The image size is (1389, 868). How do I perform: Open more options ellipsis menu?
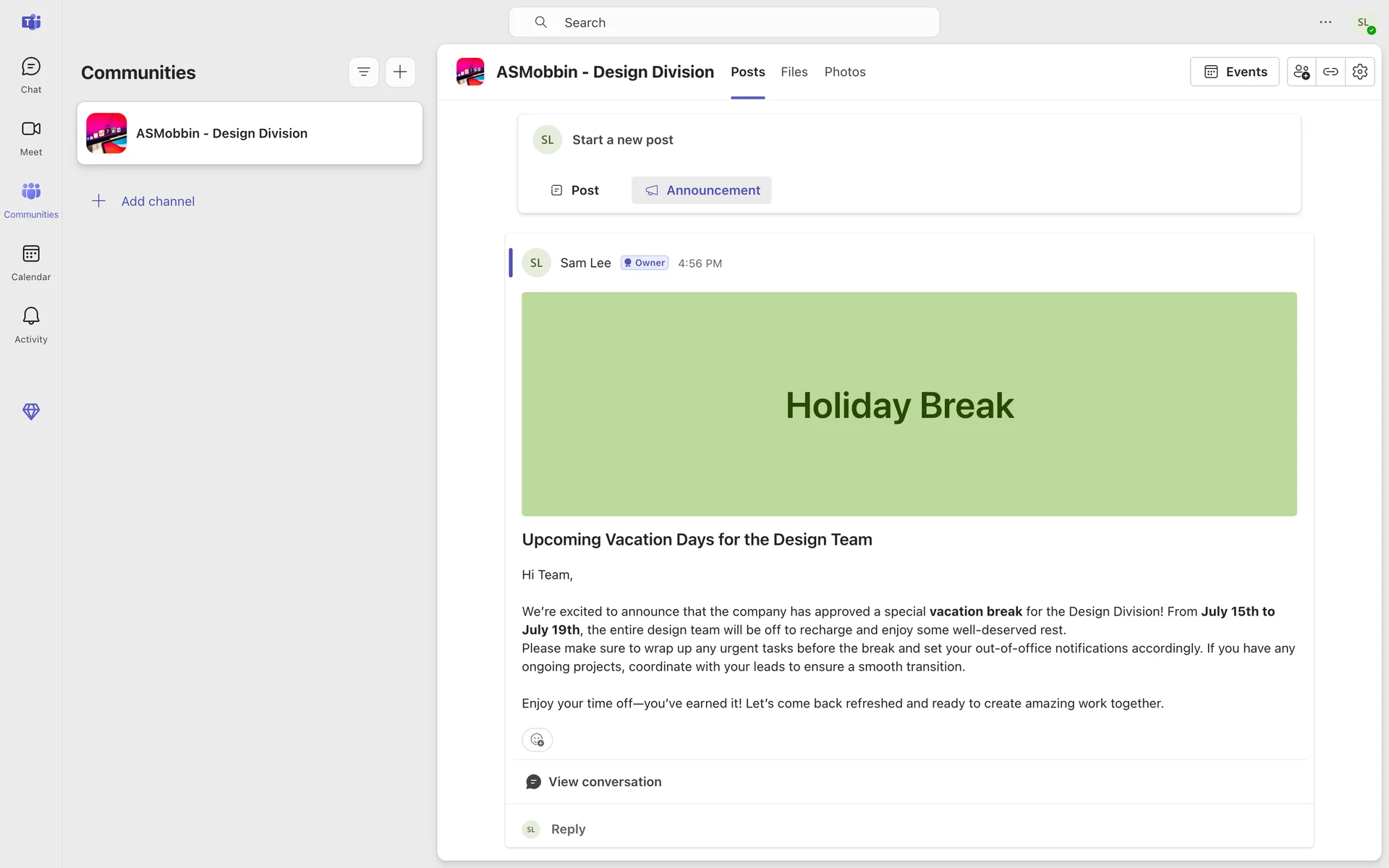1325,22
